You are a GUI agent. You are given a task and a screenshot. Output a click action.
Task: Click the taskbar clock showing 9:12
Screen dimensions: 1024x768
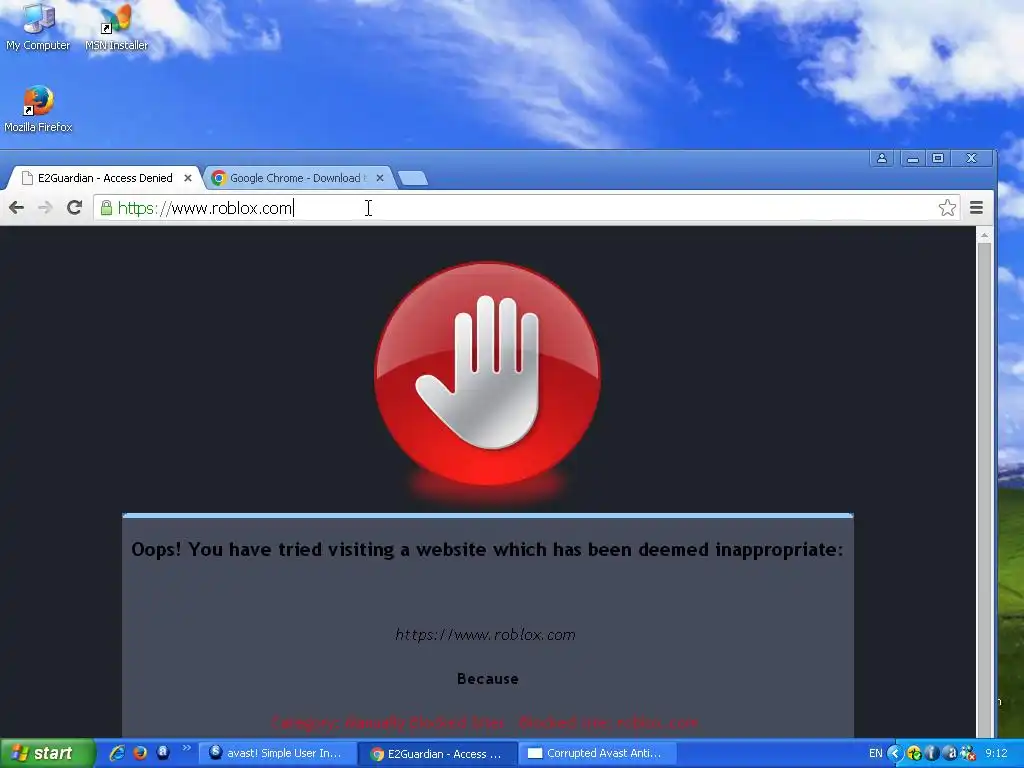click(996, 753)
